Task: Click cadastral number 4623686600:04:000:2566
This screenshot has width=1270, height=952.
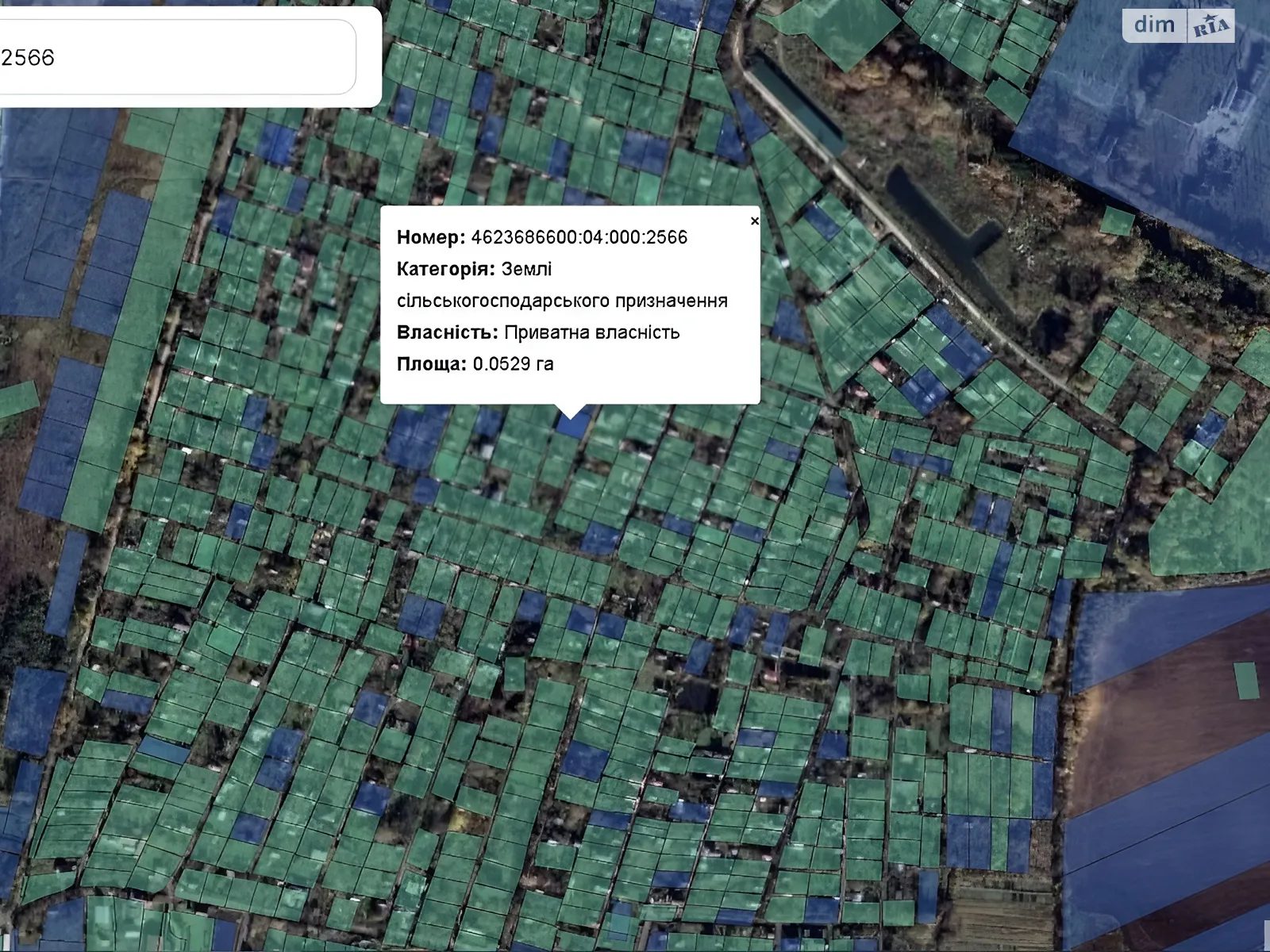Action: click(579, 237)
